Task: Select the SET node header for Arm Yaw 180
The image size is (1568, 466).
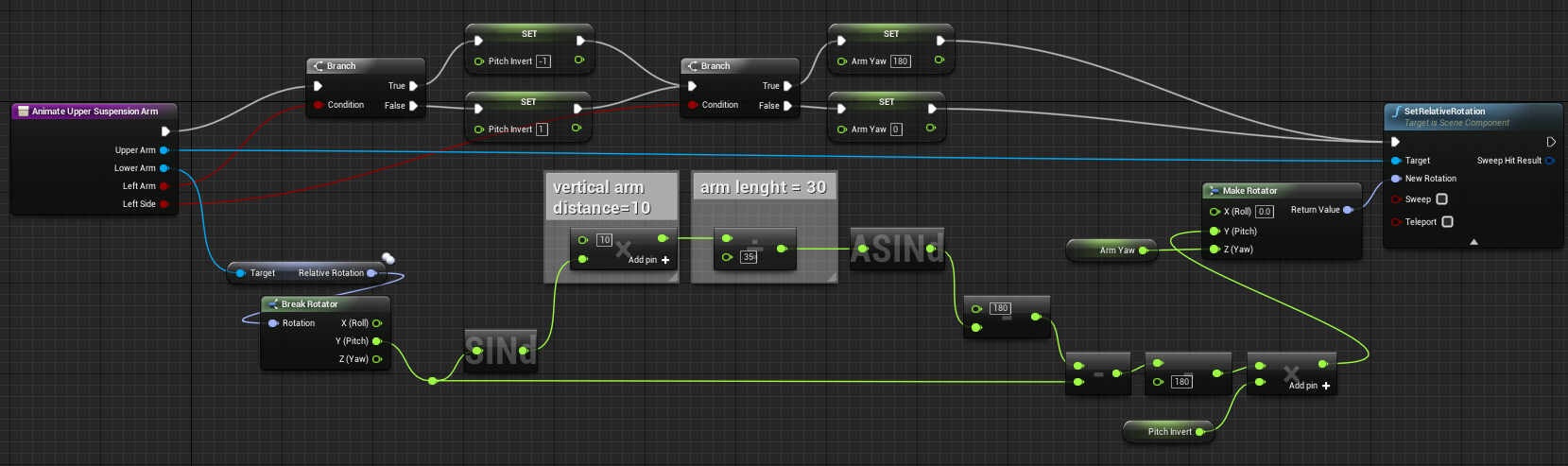Action: point(891,34)
